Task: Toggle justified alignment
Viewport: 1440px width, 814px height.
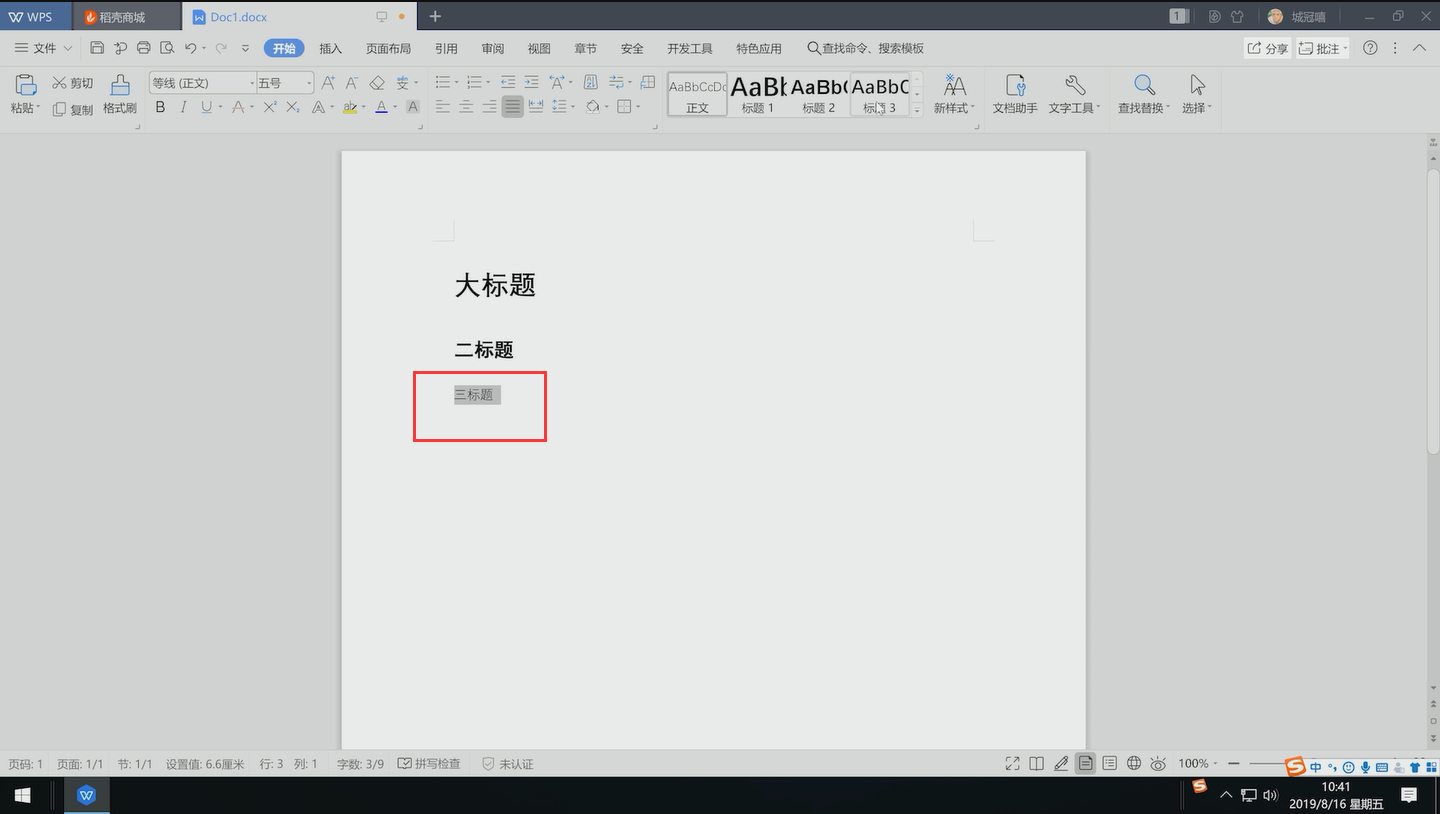Action: (512, 107)
